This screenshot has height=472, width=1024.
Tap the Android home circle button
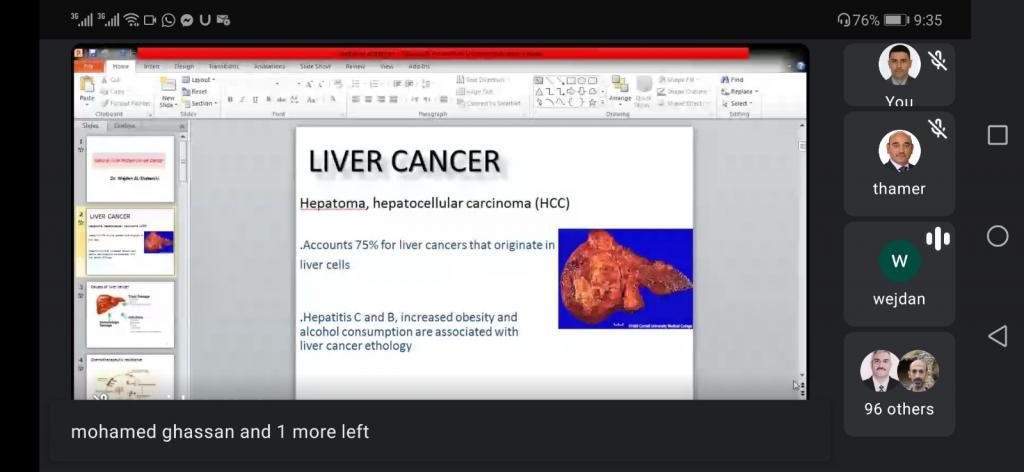[997, 236]
